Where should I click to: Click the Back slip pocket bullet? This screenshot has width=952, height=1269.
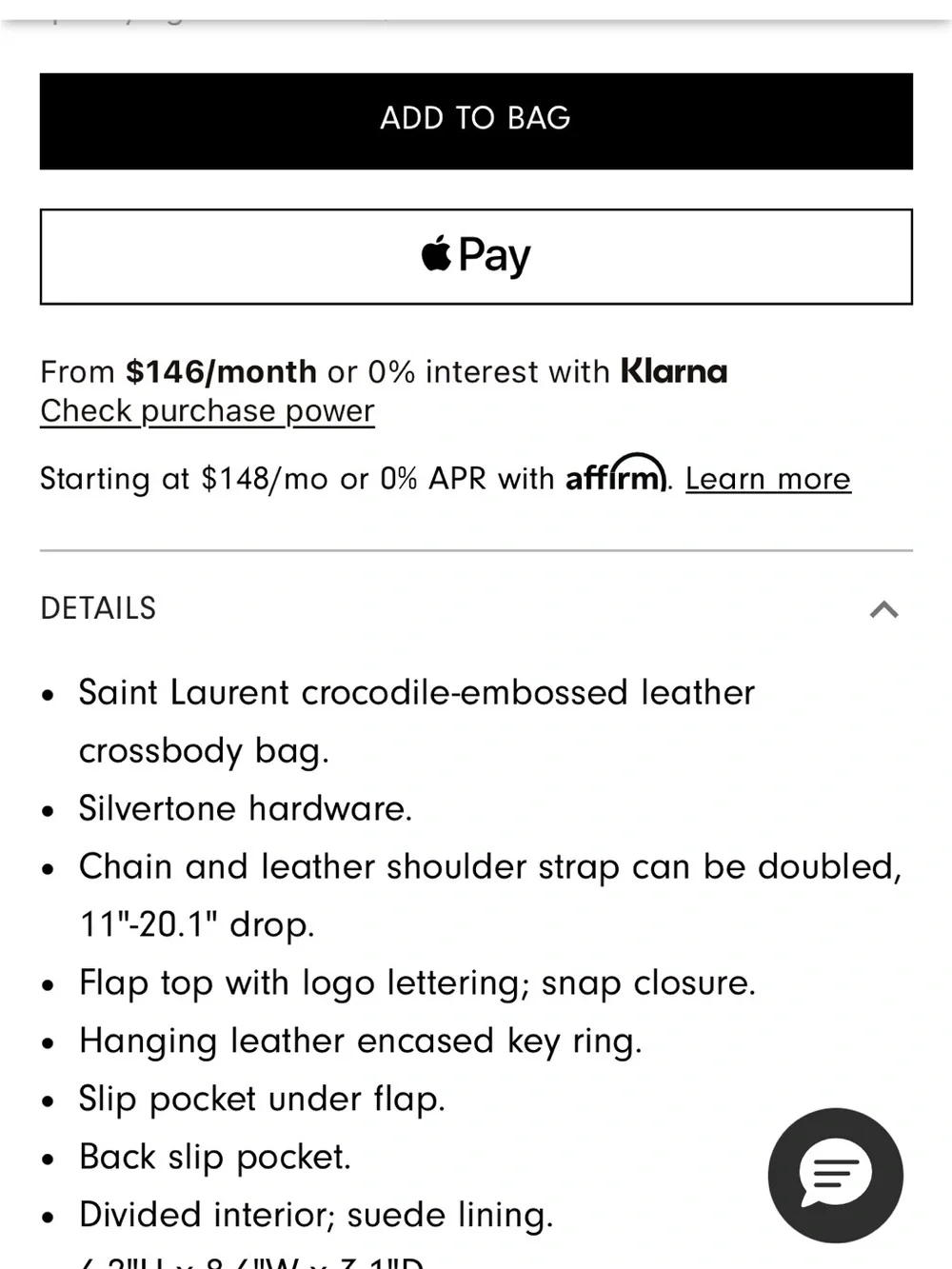[x=215, y=1157]
